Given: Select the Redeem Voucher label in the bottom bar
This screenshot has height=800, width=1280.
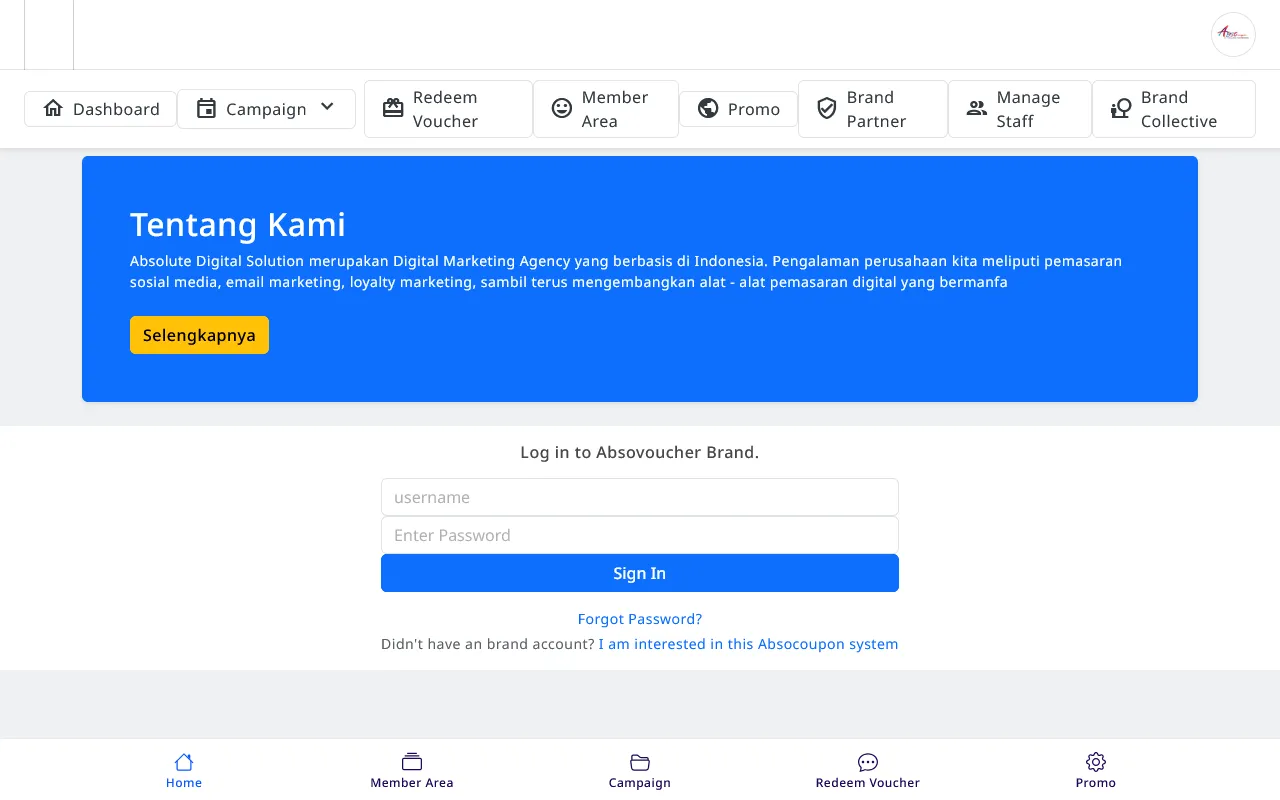Looking at the screenshot, I should [x=868, y=783].
